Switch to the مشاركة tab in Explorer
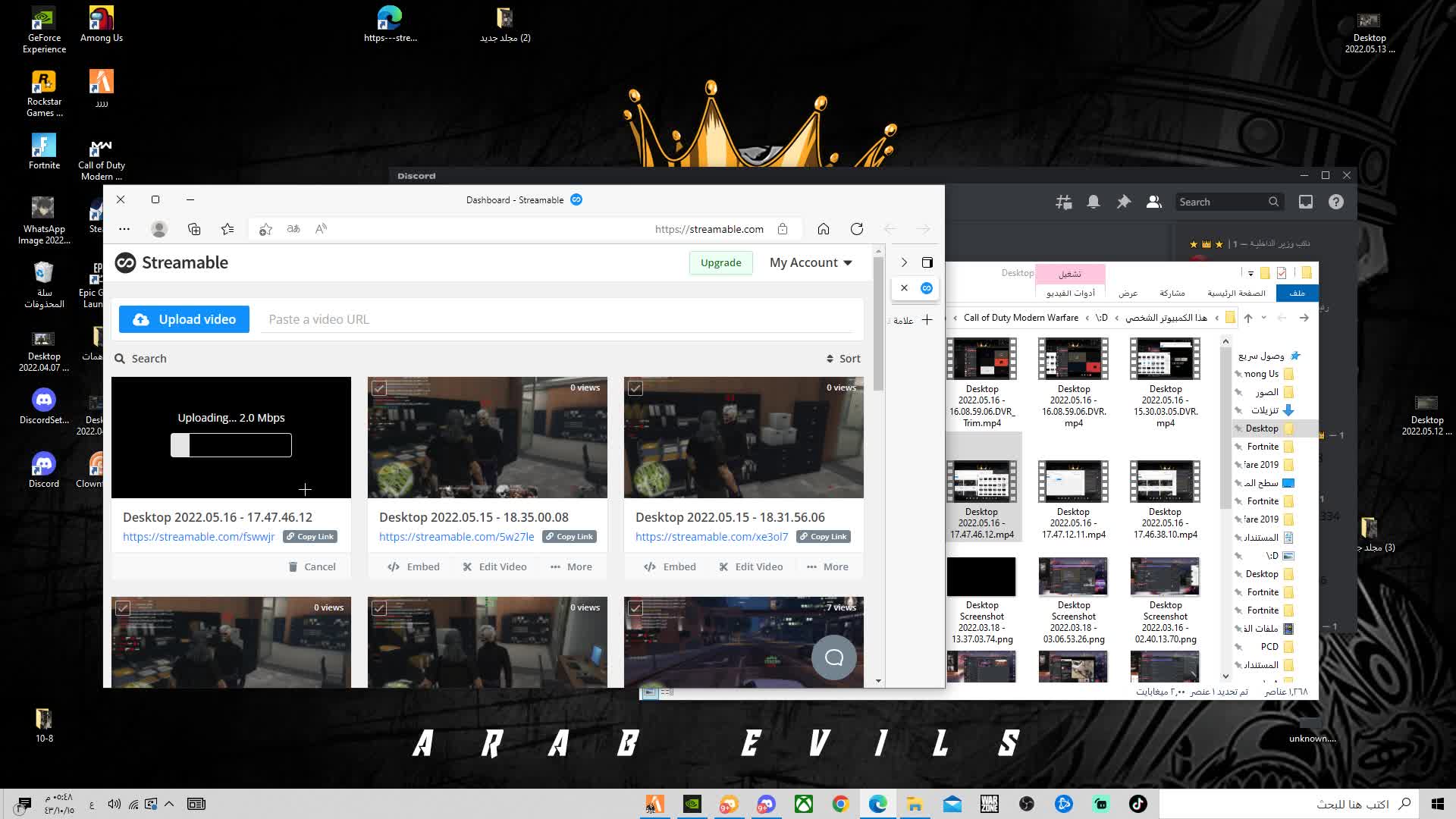The image size is (1456, 819). click(1172, 293)
